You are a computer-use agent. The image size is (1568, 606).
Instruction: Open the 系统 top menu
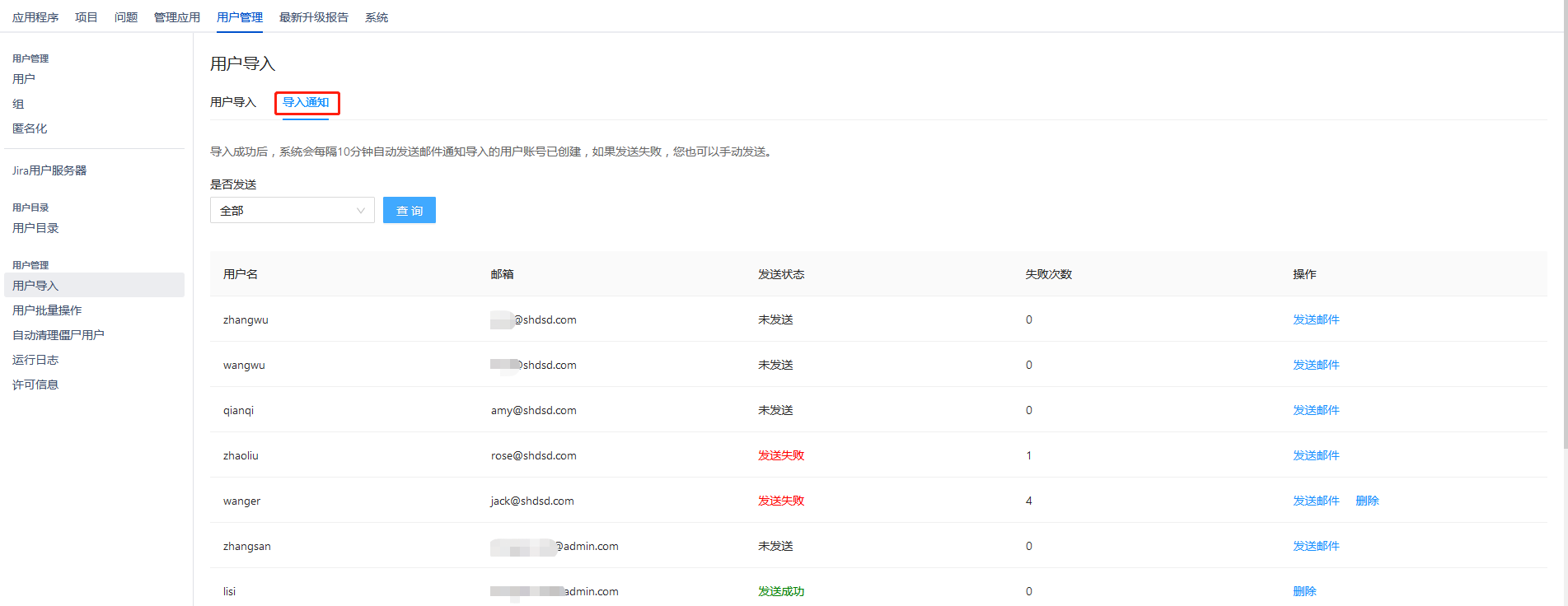pos(376,17)
